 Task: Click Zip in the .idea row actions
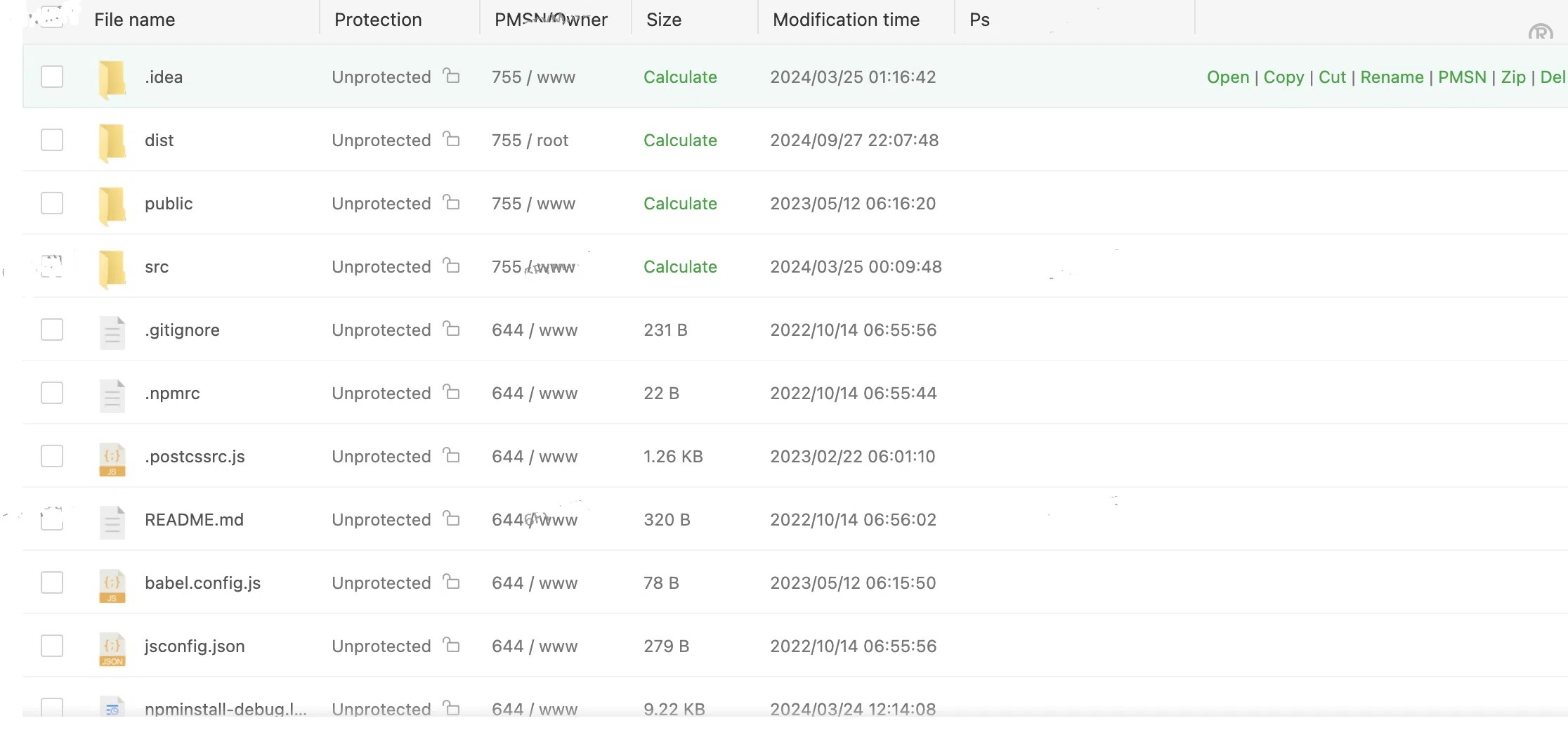[x=1513, y=77]
